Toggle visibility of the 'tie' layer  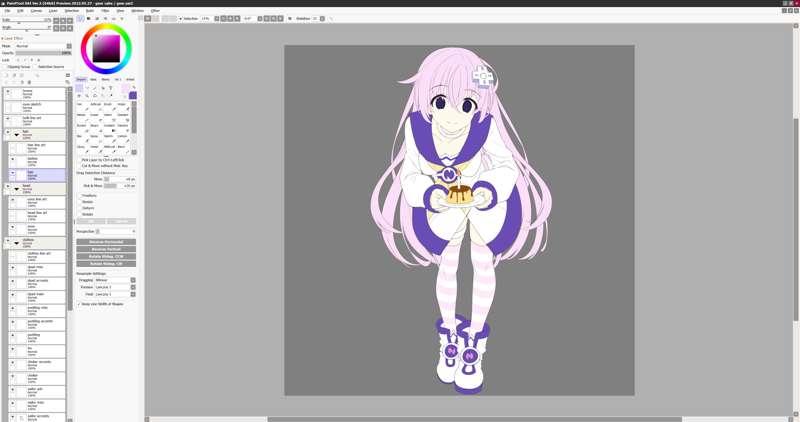pyautogui.click(x=13, y=349)
